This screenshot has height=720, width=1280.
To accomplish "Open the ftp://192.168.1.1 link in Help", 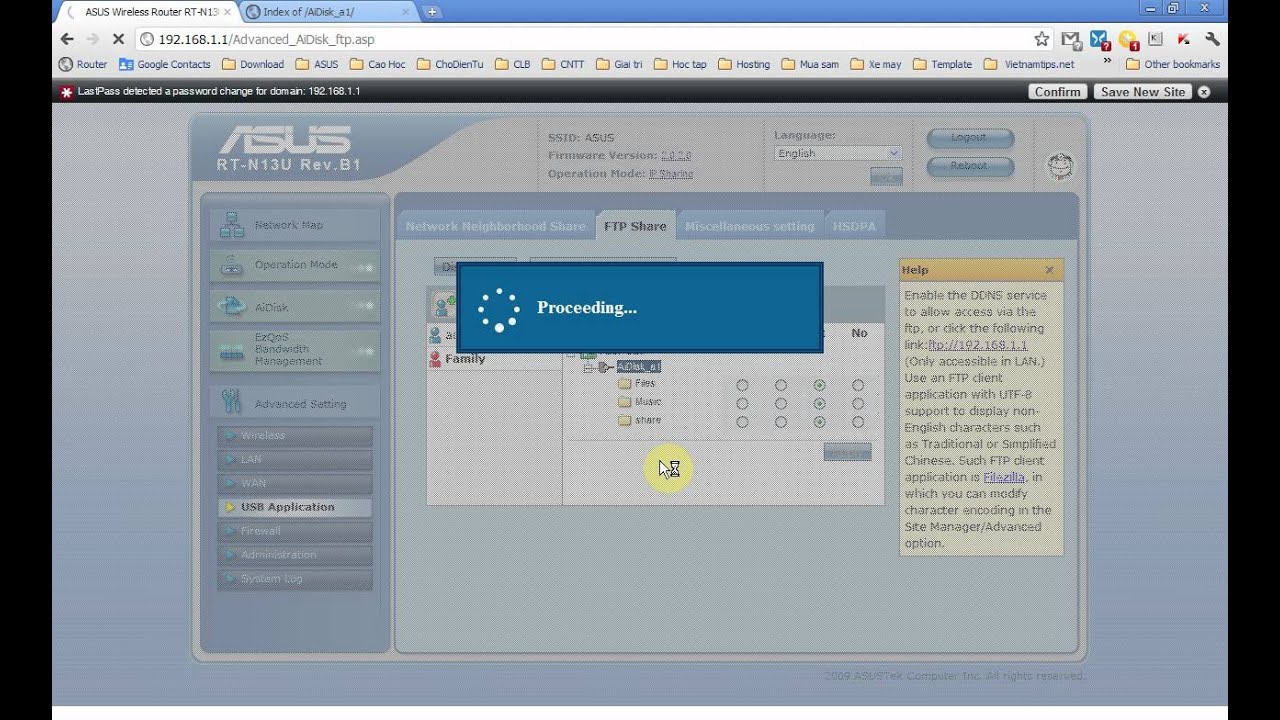I will click(x=978, y=345).
